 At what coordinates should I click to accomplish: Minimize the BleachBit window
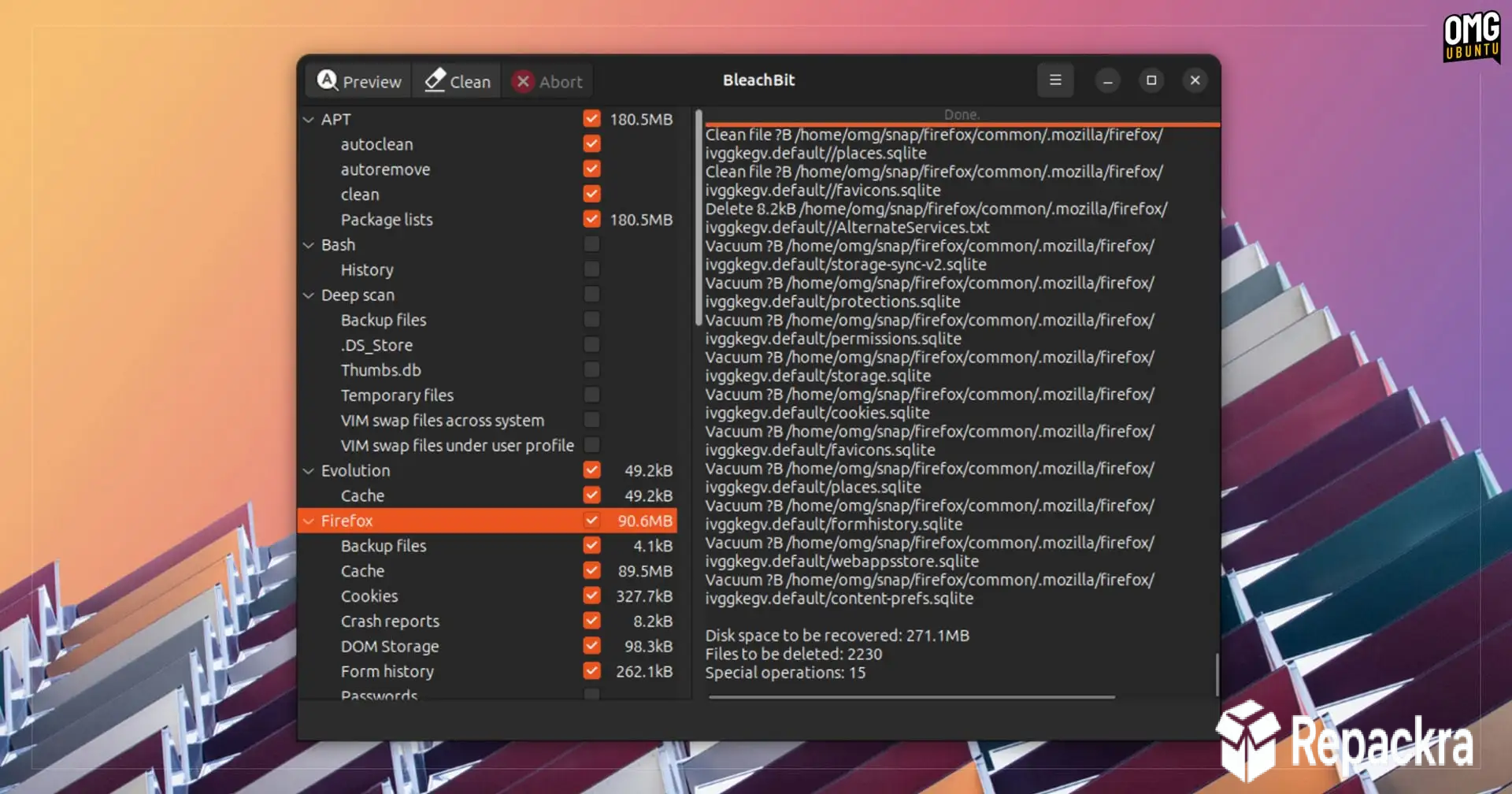click(x=1107, y=80)
